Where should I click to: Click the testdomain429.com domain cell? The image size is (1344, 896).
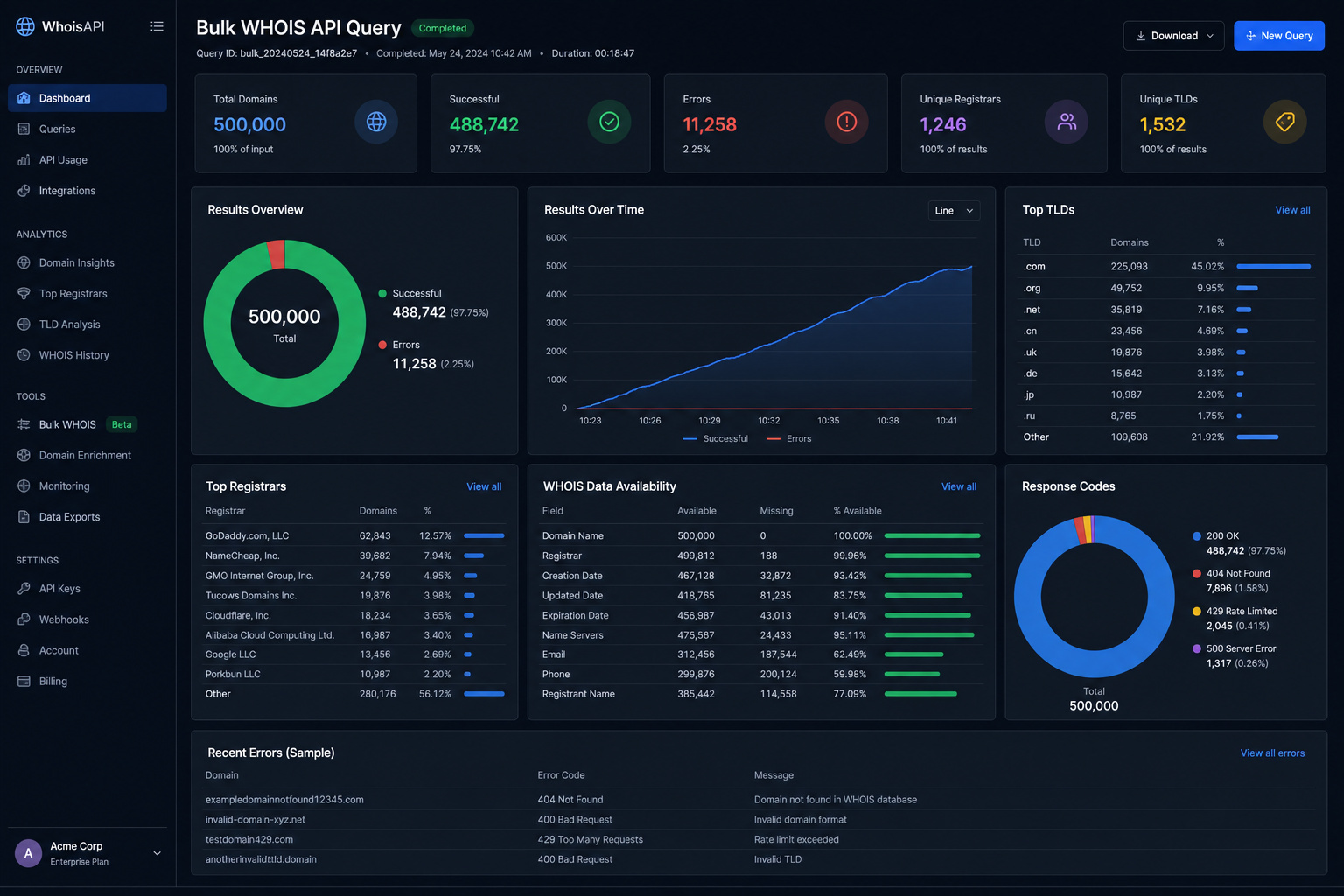click(x=249, y=840)
